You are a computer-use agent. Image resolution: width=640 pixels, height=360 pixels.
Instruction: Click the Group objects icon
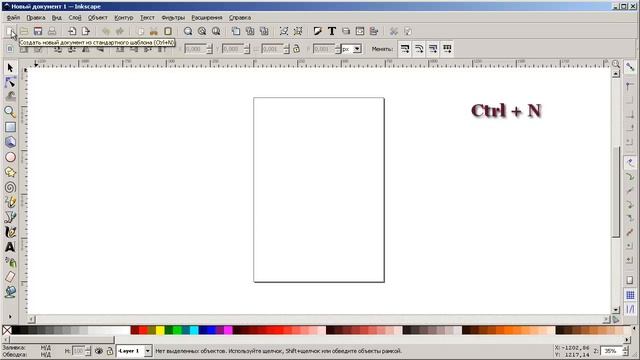tap(284, 31)
